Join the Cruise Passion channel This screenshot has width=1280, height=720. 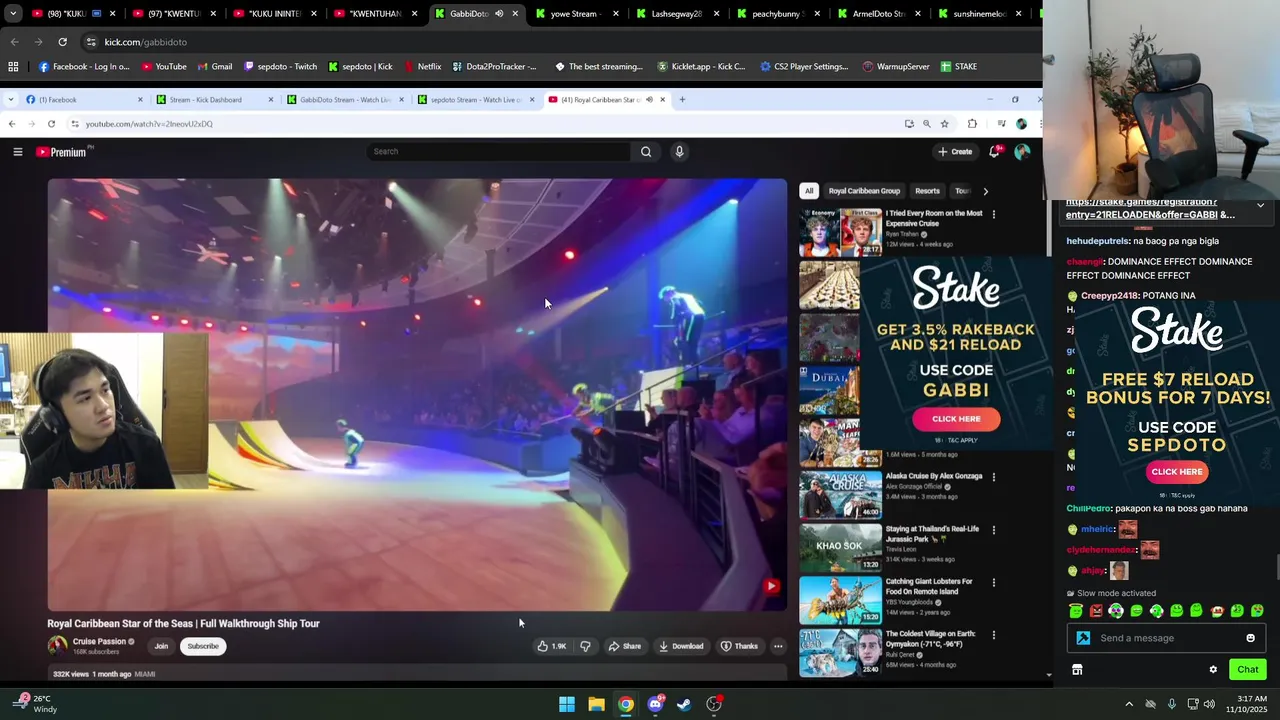point(161,646)
